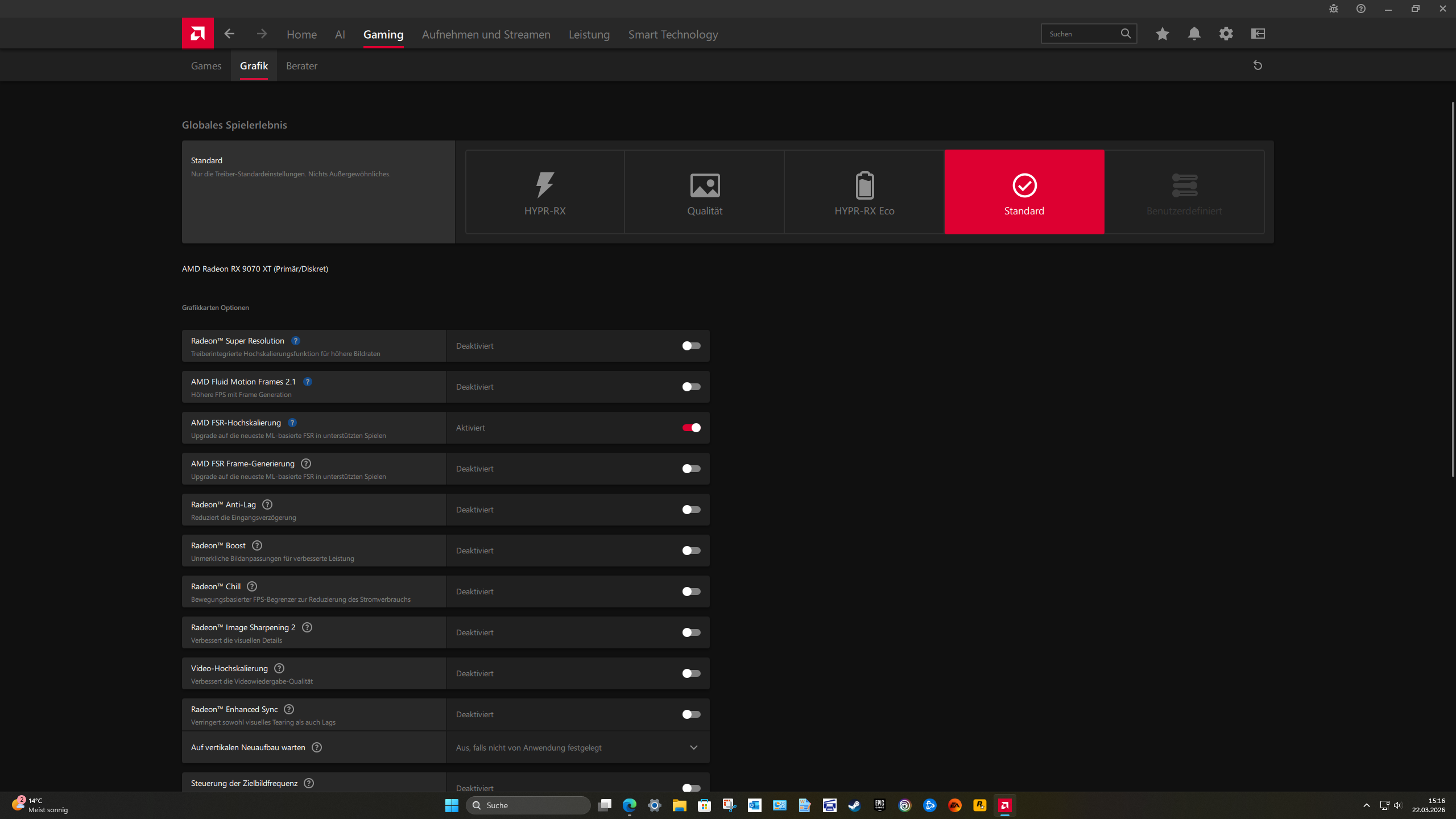Select the Grafik sub-tab

(254, 66)
